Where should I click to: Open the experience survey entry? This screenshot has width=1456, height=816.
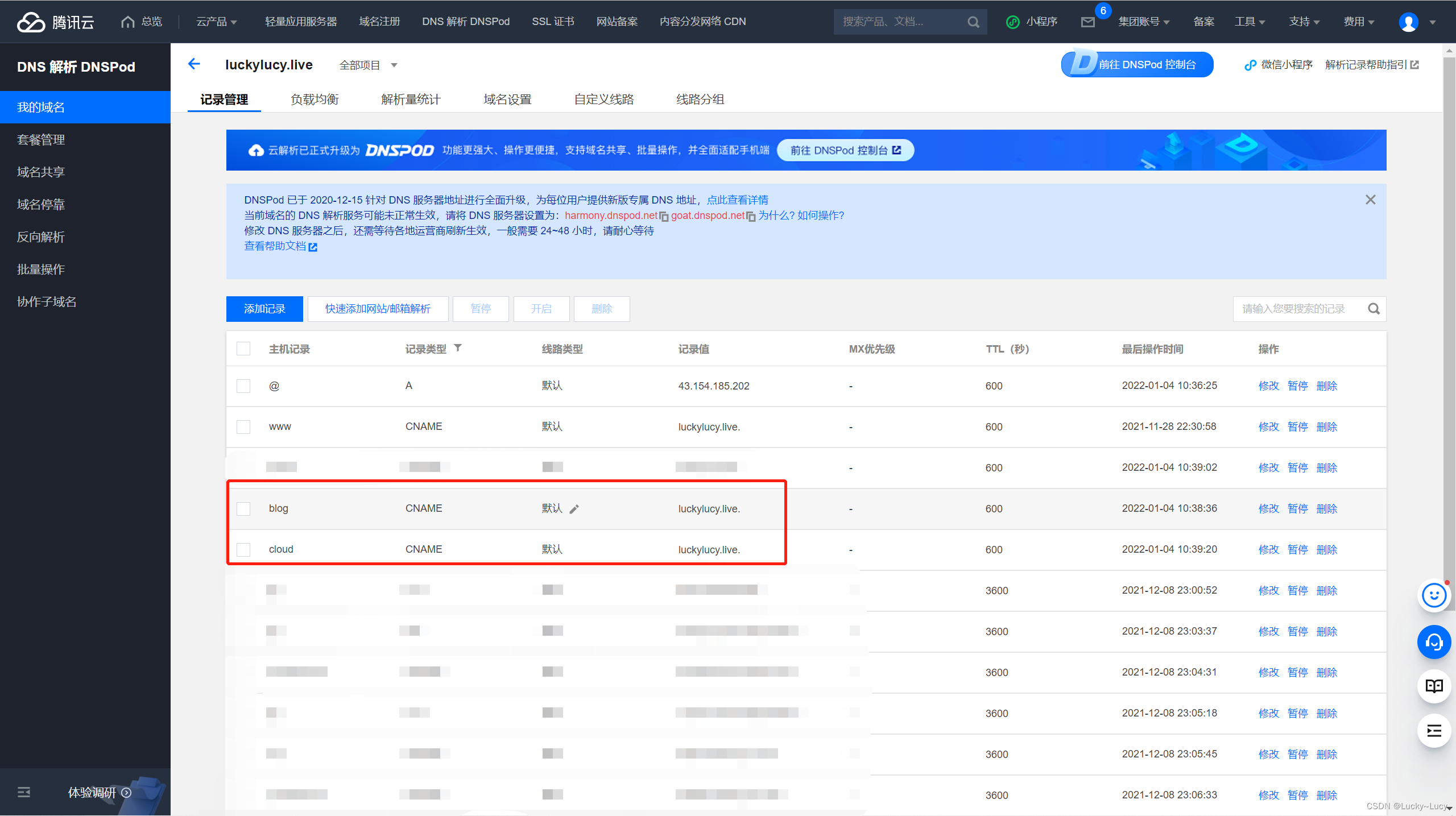click(x=100, y=792)
